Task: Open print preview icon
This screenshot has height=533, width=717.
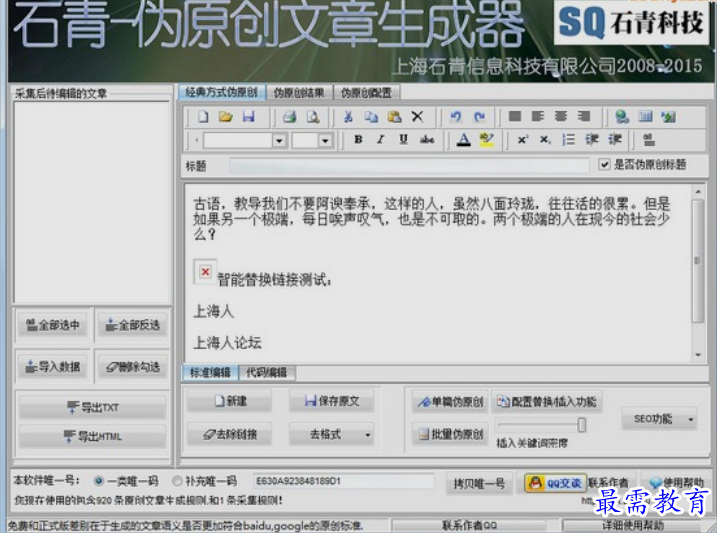Action: coord(313,117)
